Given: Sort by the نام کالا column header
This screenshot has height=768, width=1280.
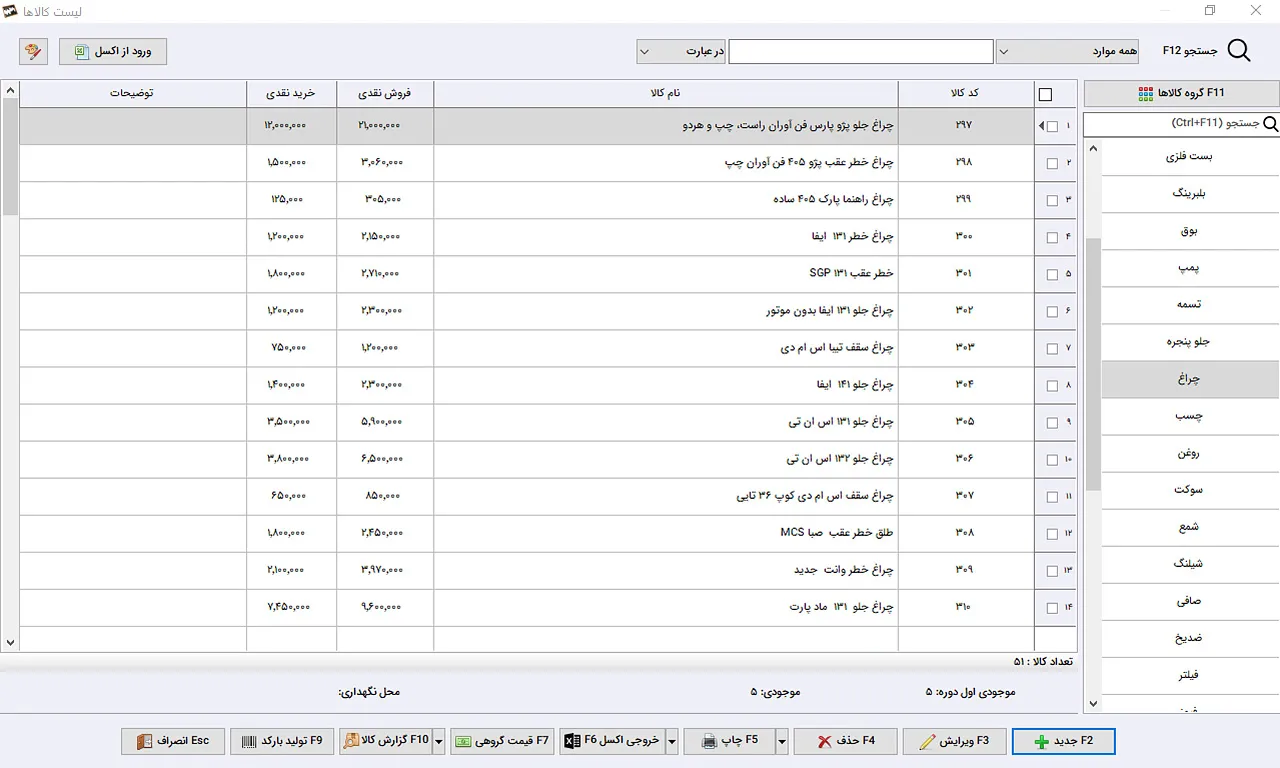Looking at the screenshot, I should (x=666, y=93).
